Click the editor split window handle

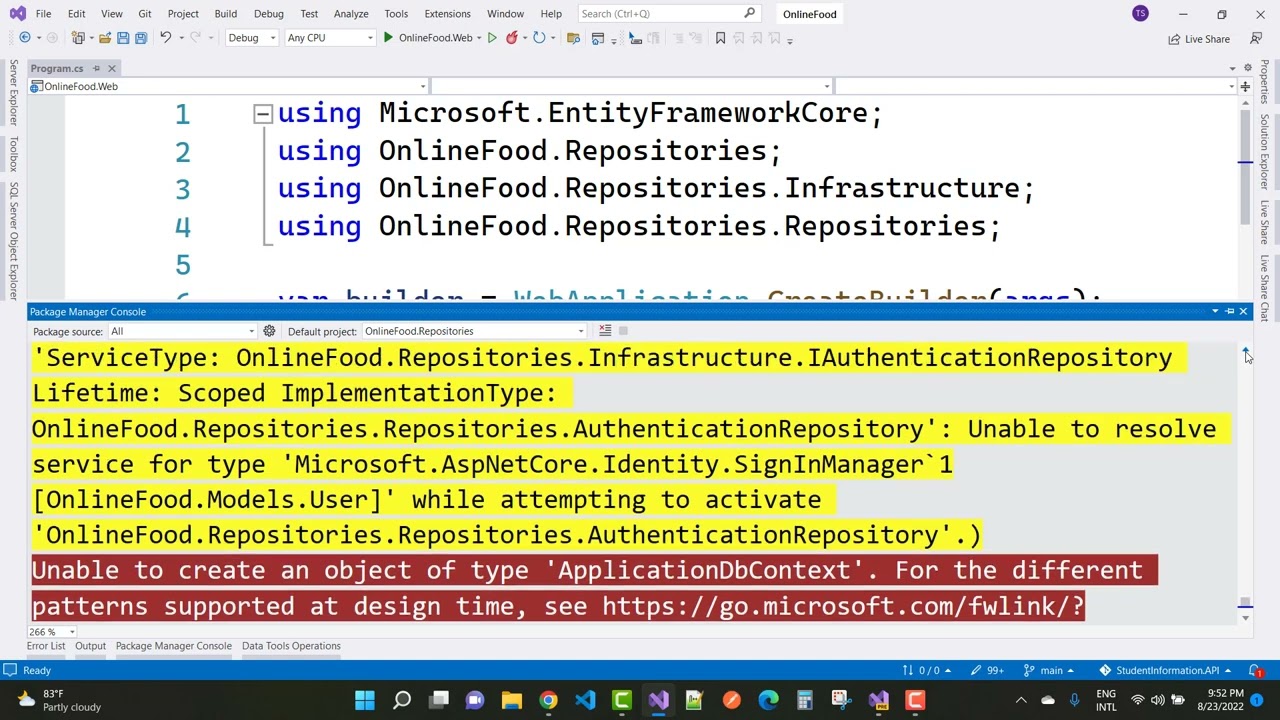[x=1245, y=87]
